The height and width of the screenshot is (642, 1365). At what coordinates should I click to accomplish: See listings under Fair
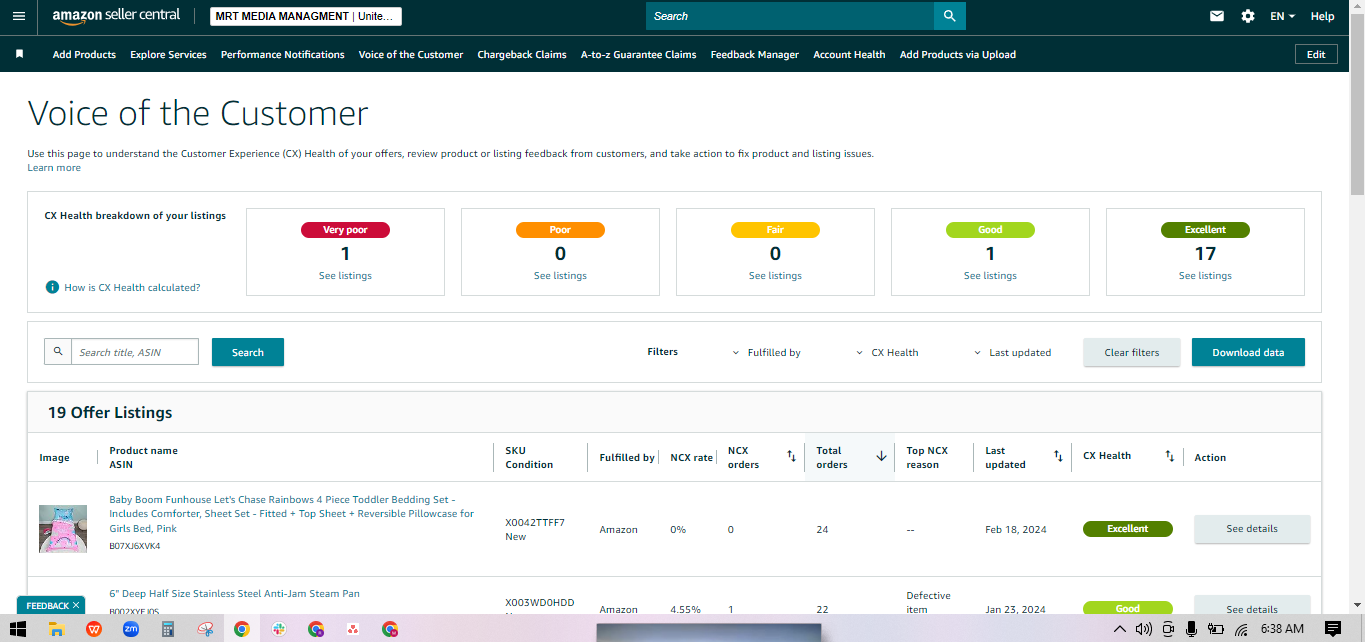[x=775, y=275]
